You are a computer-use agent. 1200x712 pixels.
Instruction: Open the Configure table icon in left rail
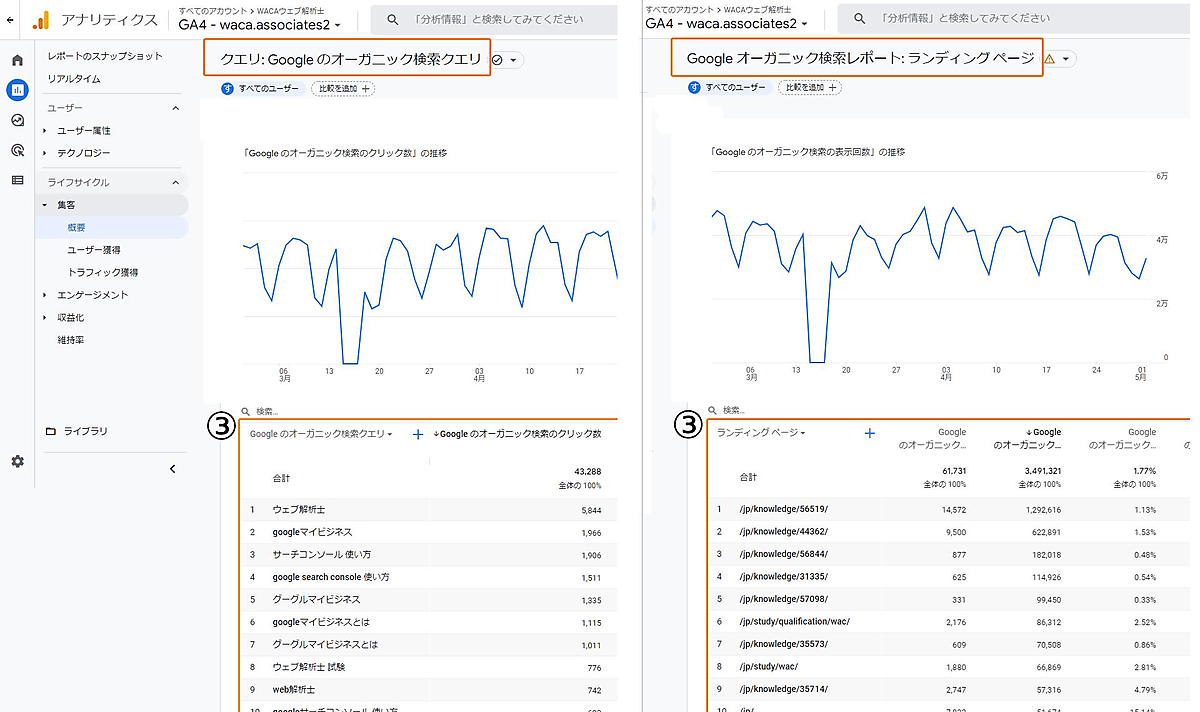click(x=17, y=181)
